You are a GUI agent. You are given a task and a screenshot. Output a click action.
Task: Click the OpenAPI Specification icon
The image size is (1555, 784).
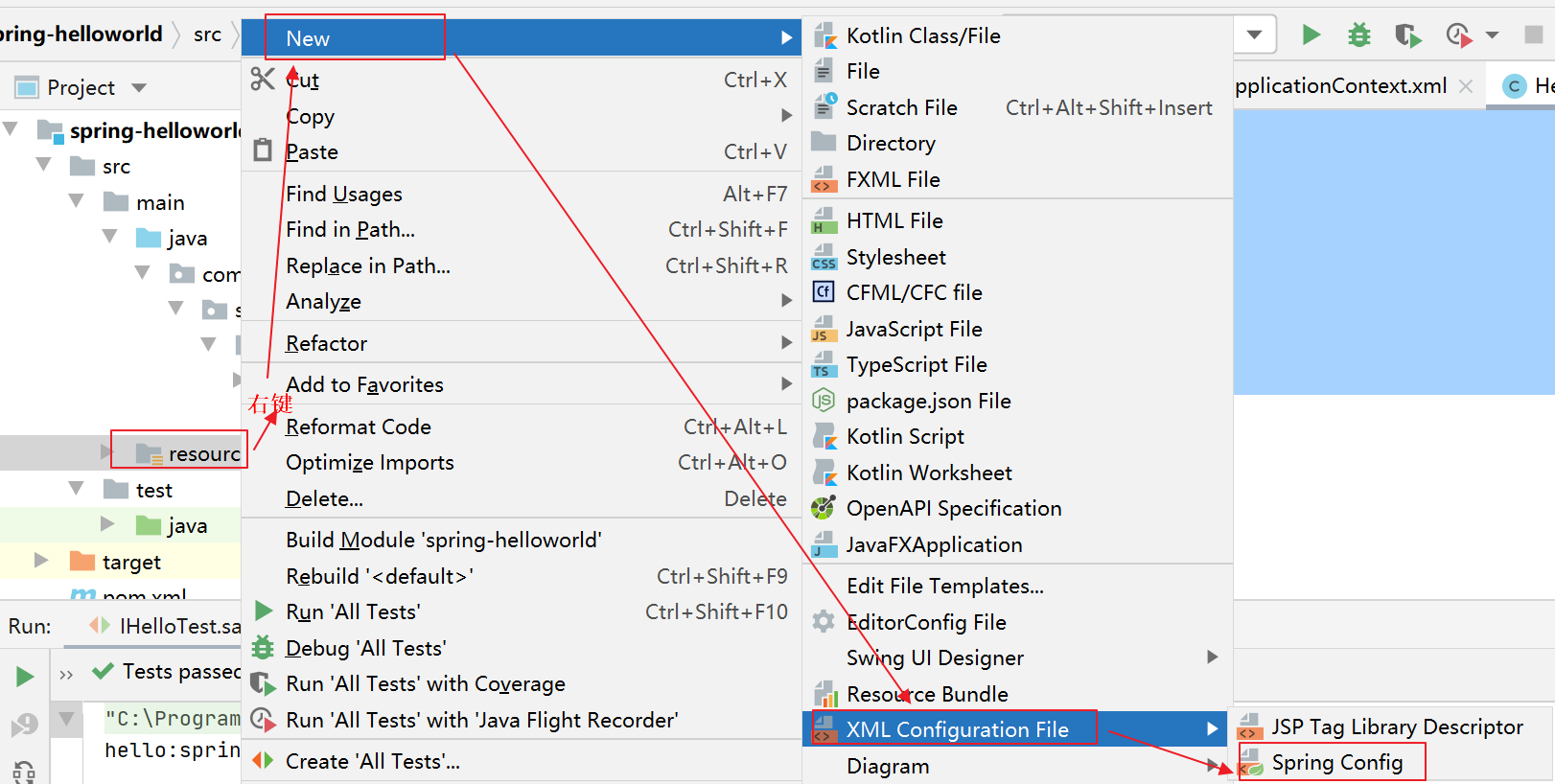coord(824,508)
